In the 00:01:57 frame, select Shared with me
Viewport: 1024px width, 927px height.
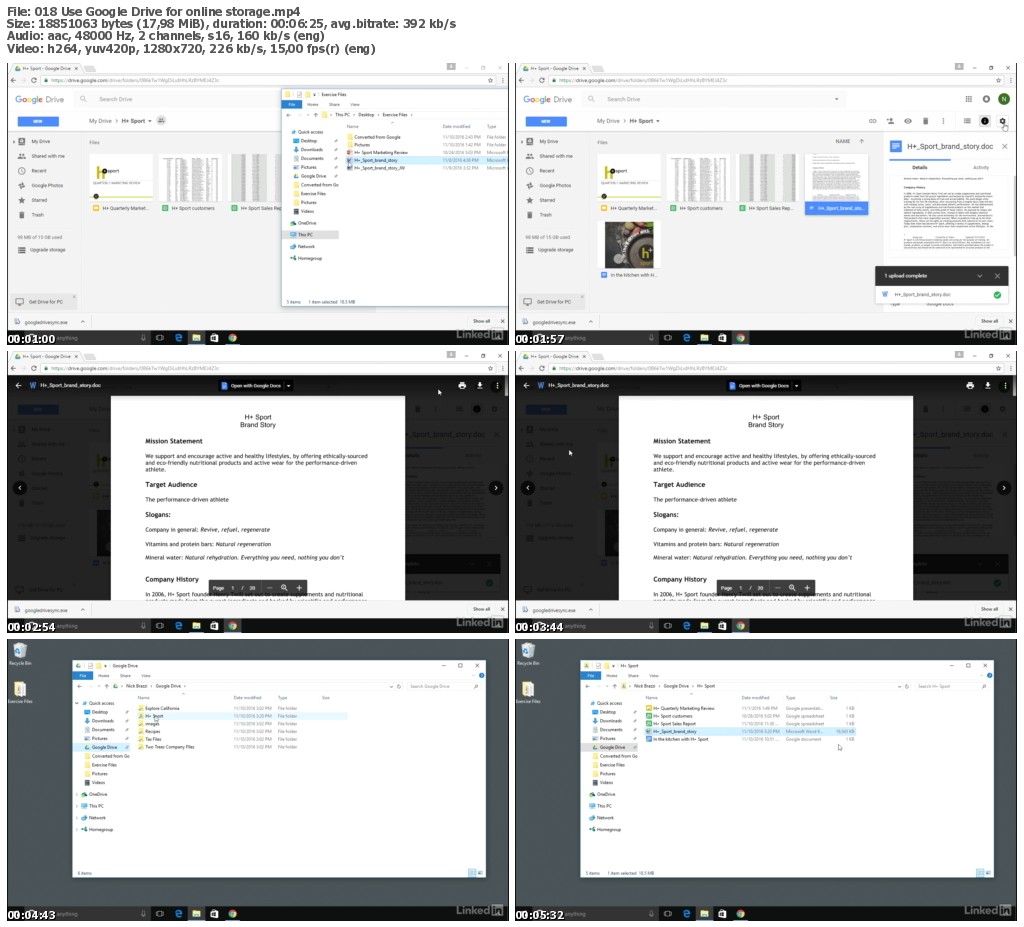tap(555, 156)
